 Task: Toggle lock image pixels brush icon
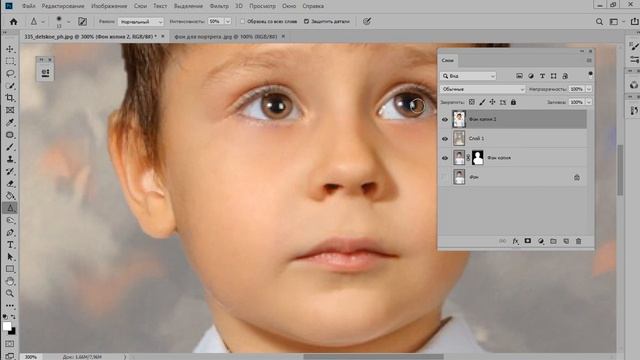482,102
